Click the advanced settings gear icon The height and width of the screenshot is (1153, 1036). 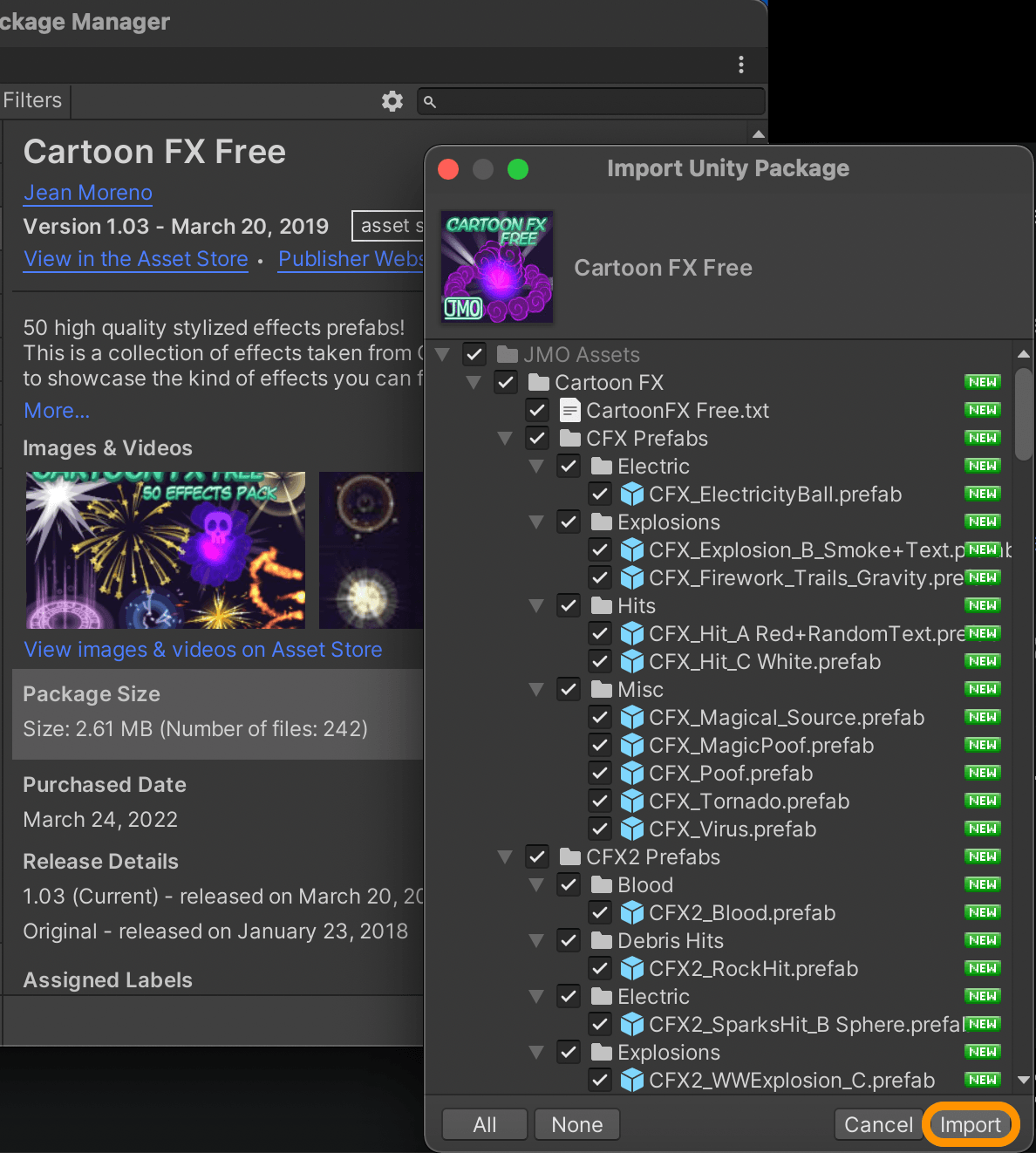pos(392,101)
